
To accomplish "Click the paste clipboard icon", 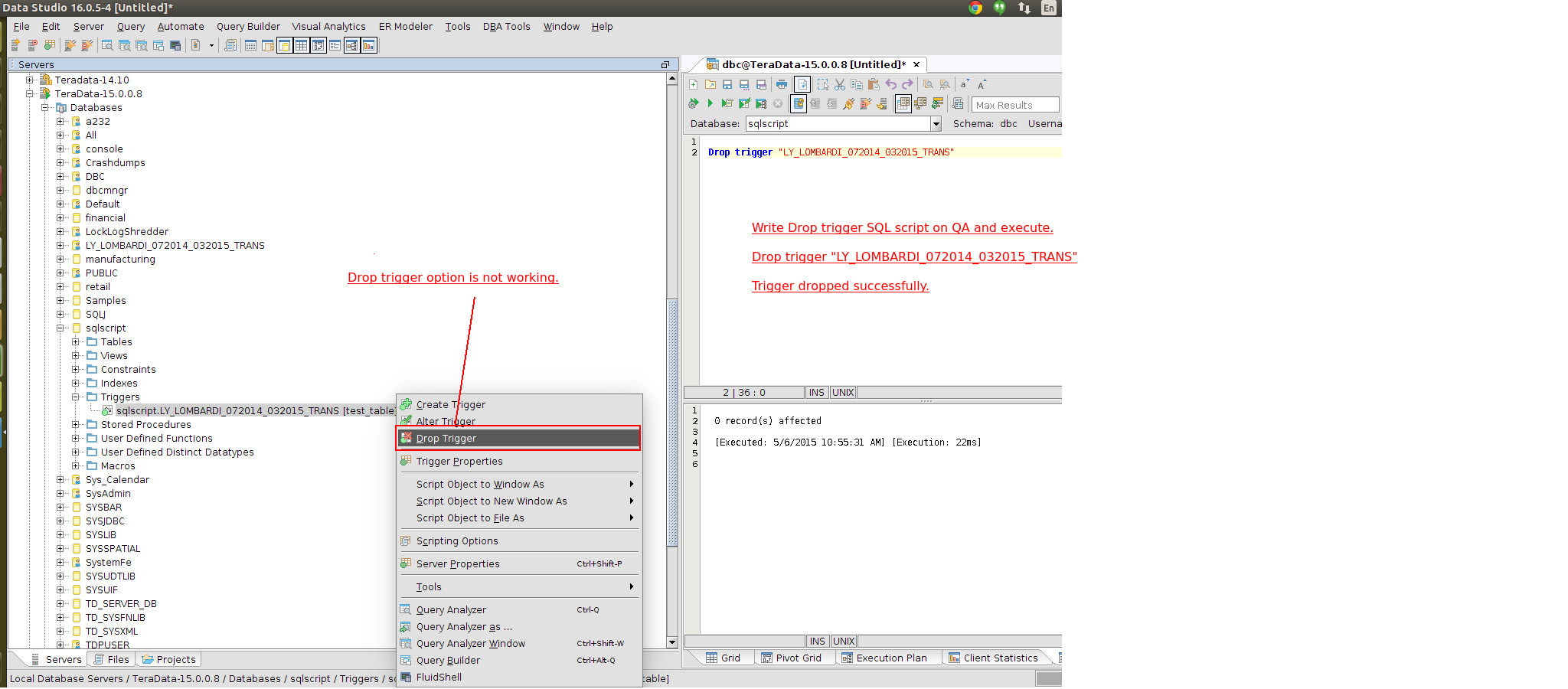I will pyautogui.click(x=874, y=84).
